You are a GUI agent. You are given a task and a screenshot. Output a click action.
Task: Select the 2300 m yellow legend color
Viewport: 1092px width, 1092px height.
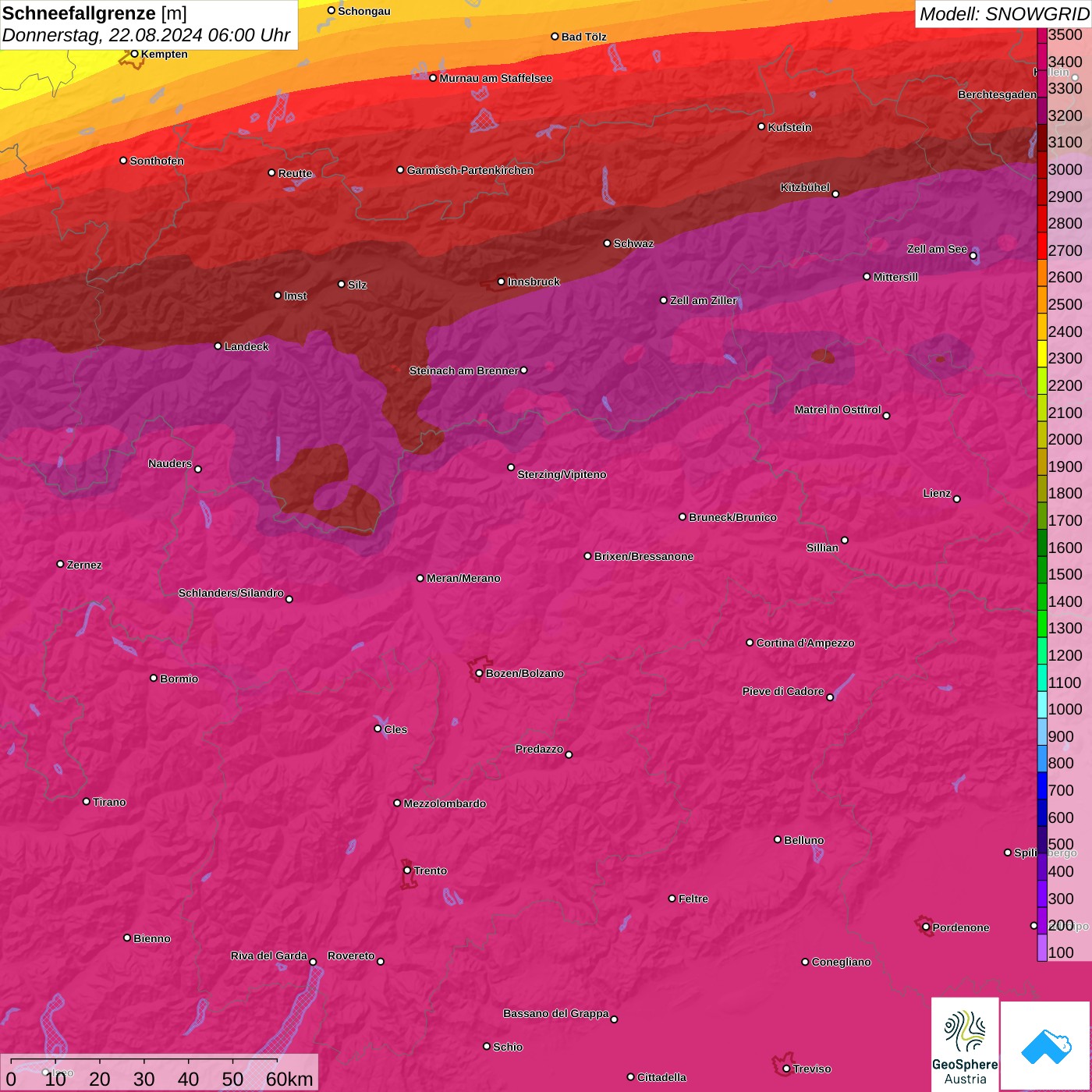coord(1041,353)
